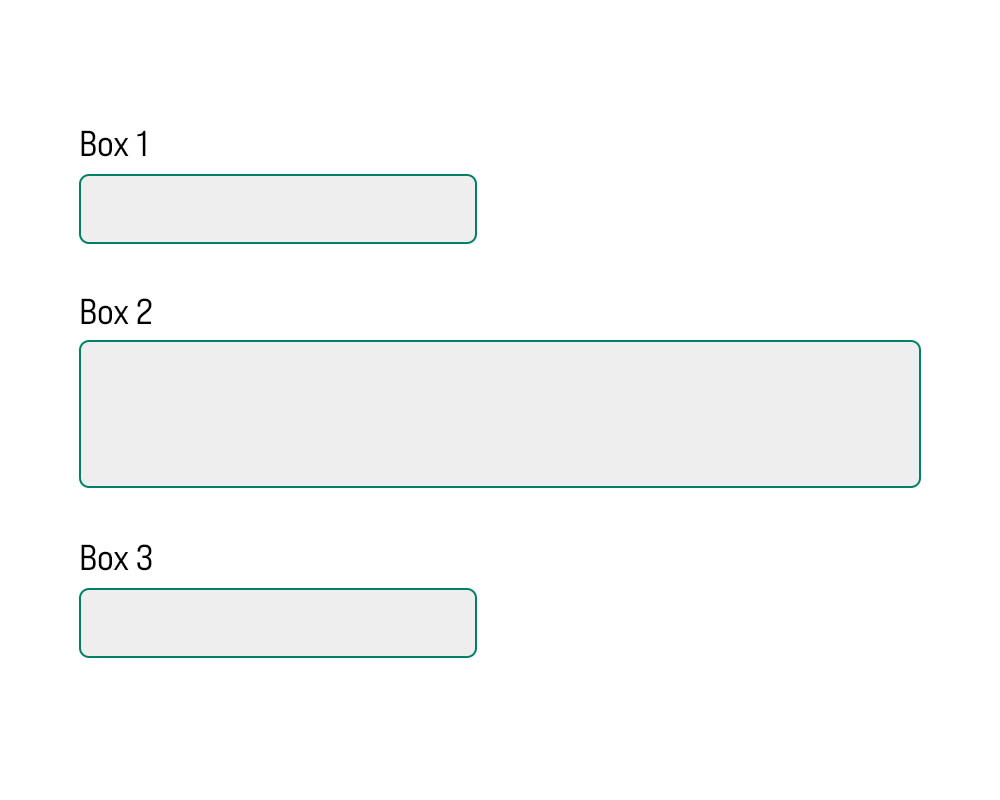The image size is (1000, 800).
Task: Click the Box 3 input field
Action: tap(278, 623)
